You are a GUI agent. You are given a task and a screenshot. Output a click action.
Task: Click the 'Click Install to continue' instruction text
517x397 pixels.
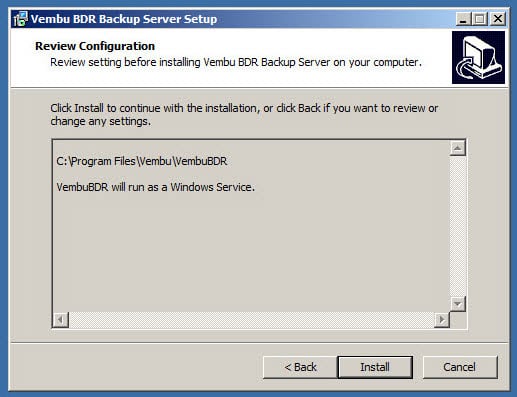coord(244,115)
